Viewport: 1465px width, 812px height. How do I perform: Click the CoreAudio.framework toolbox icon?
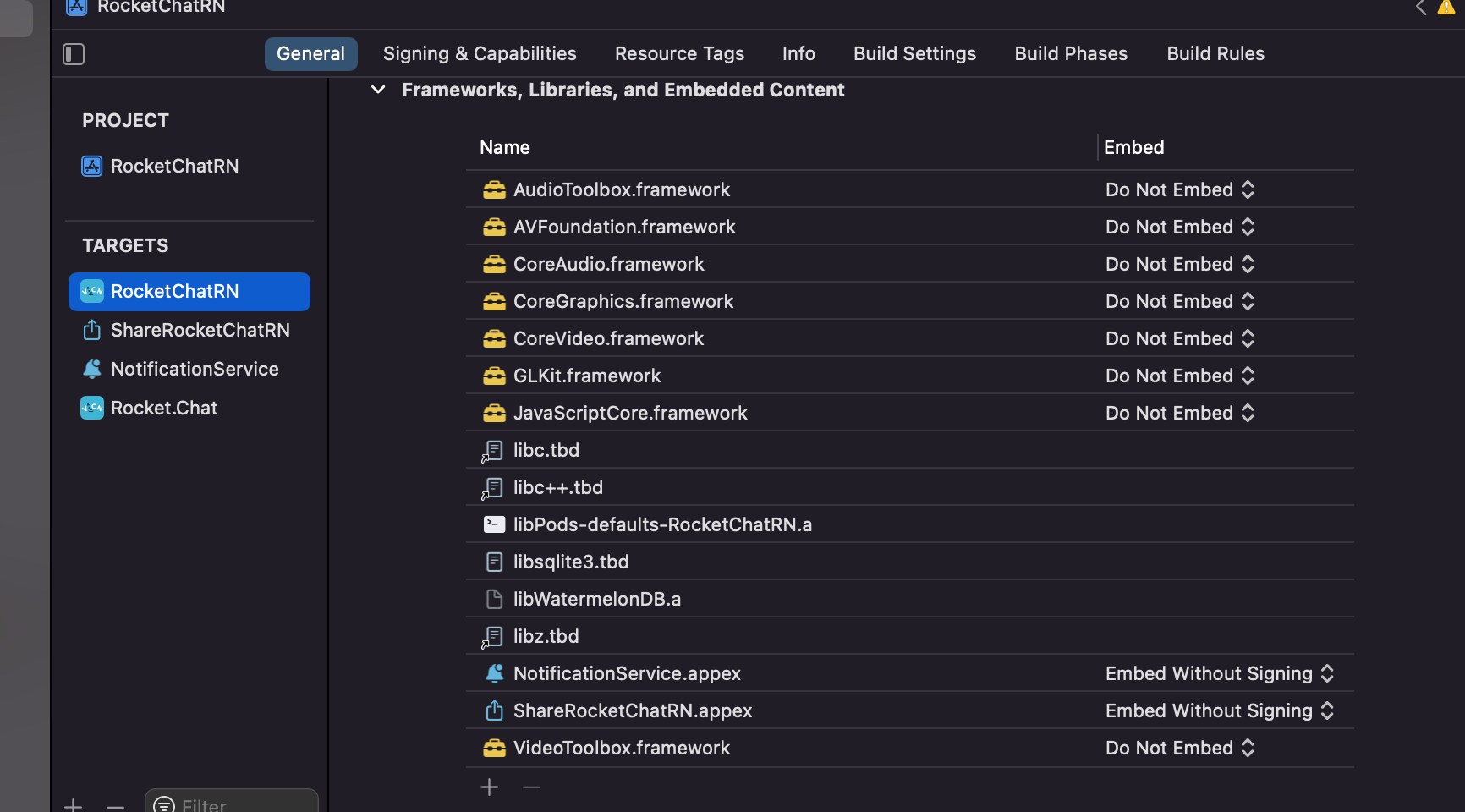[x=494, y=264]
